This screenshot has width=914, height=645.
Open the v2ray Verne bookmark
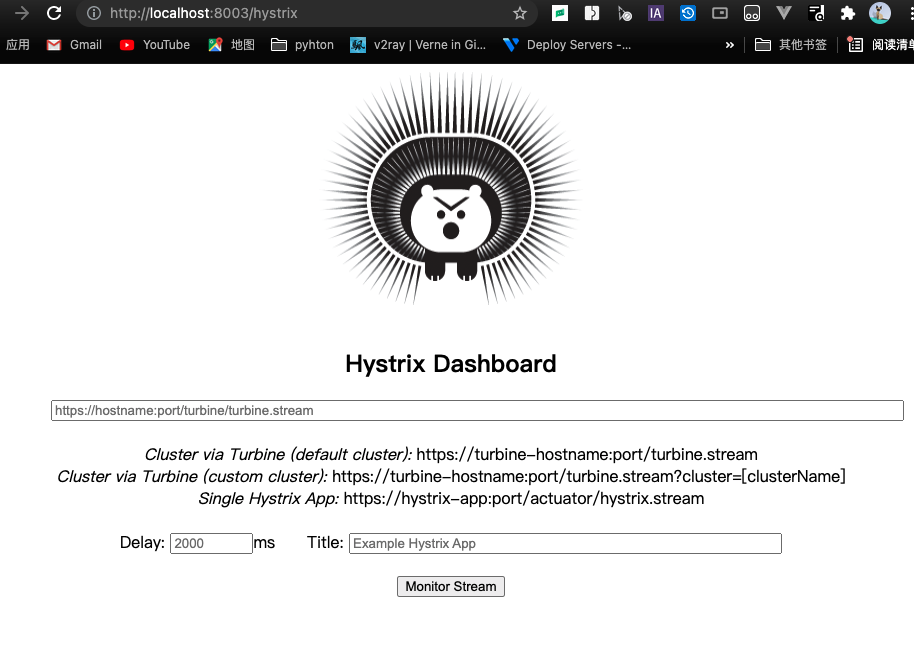(418, 45)
